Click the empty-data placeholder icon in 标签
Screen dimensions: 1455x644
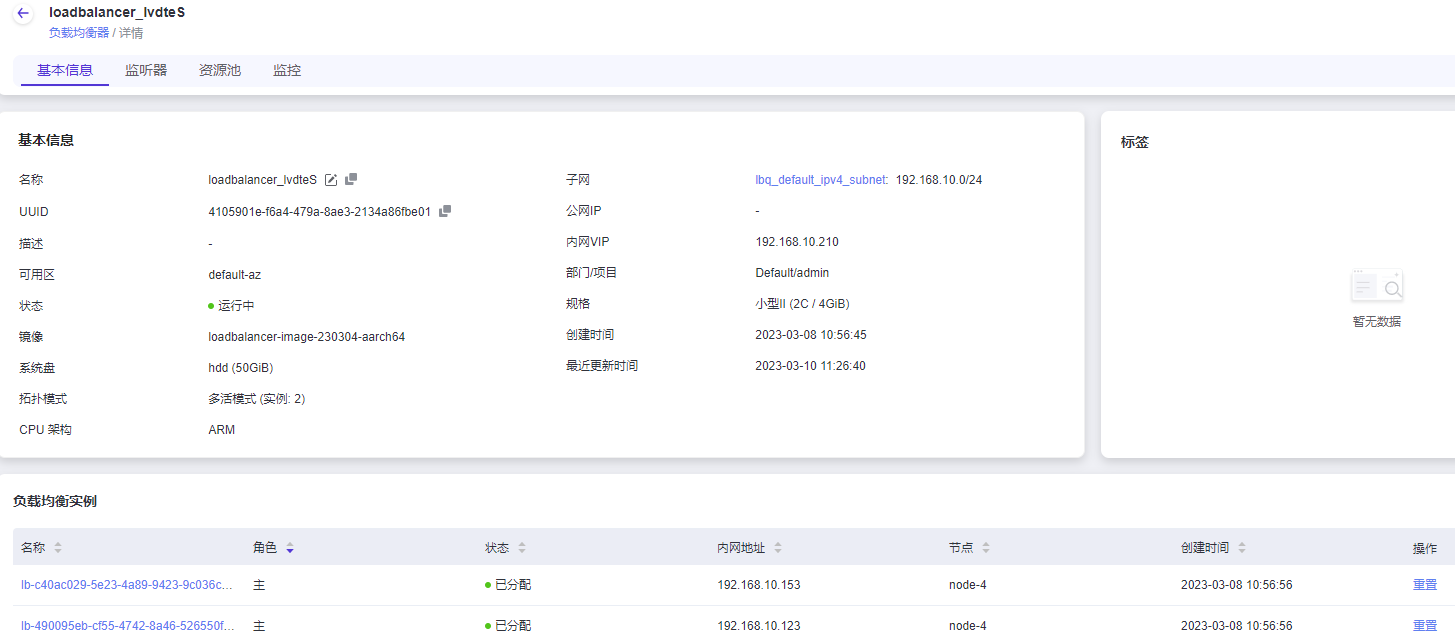coord(1376,287)
